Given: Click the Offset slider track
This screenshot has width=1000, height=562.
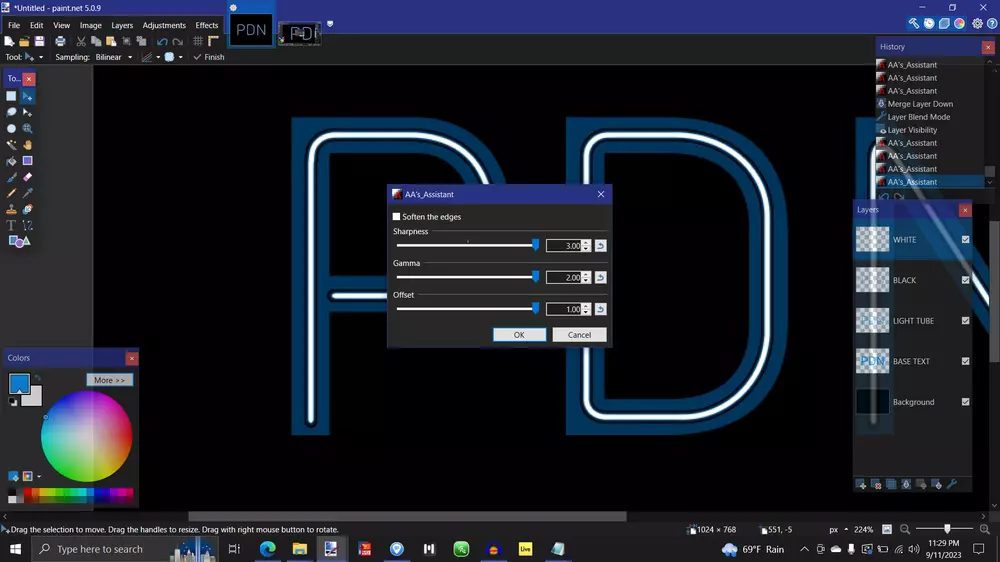Looking at the screenshot, I should [466, 309].
